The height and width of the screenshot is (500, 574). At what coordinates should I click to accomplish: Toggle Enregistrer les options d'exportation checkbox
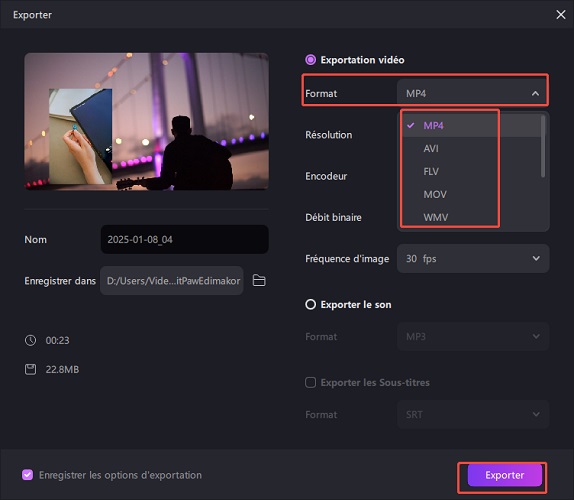click(27, 475)
